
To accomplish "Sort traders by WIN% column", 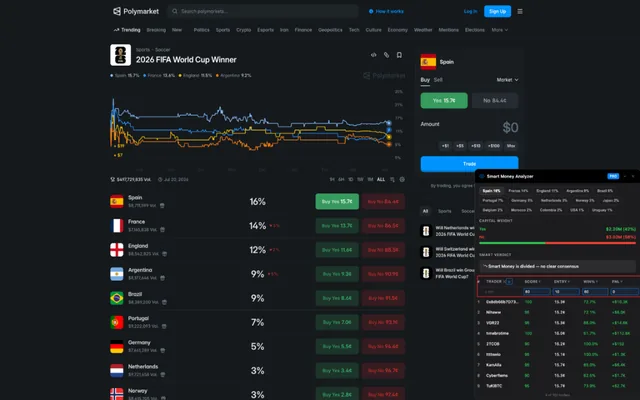I will coord(591,282).
